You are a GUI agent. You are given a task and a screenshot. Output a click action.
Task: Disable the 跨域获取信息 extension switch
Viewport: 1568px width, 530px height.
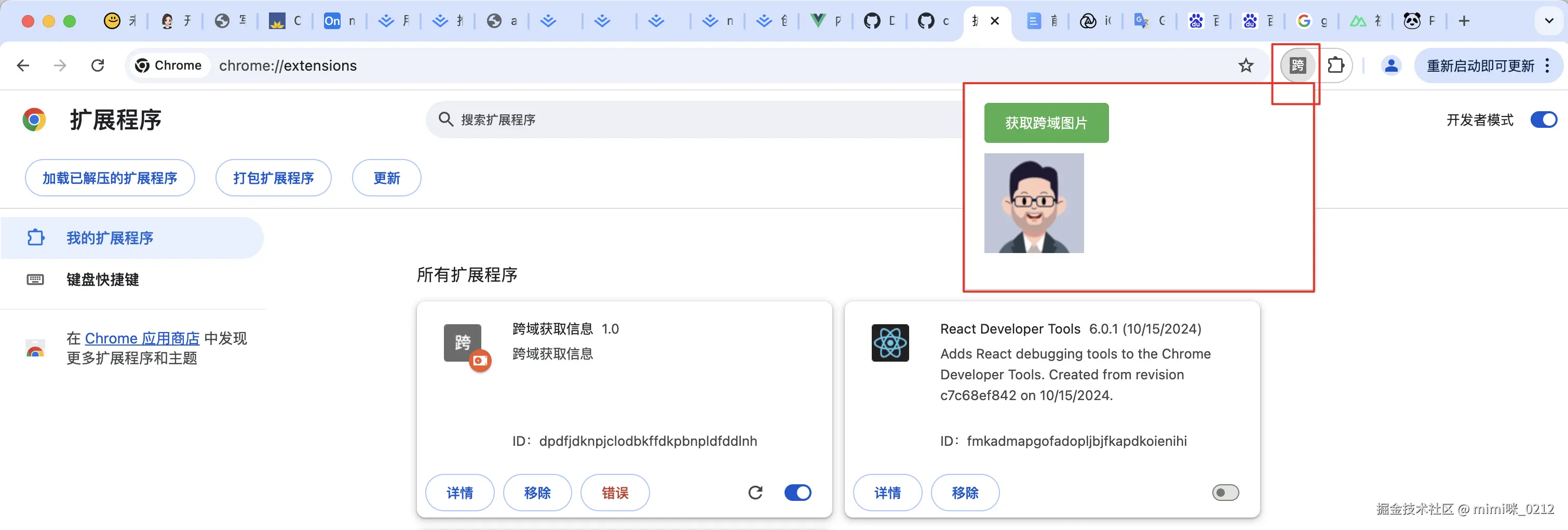pos(798,492)
